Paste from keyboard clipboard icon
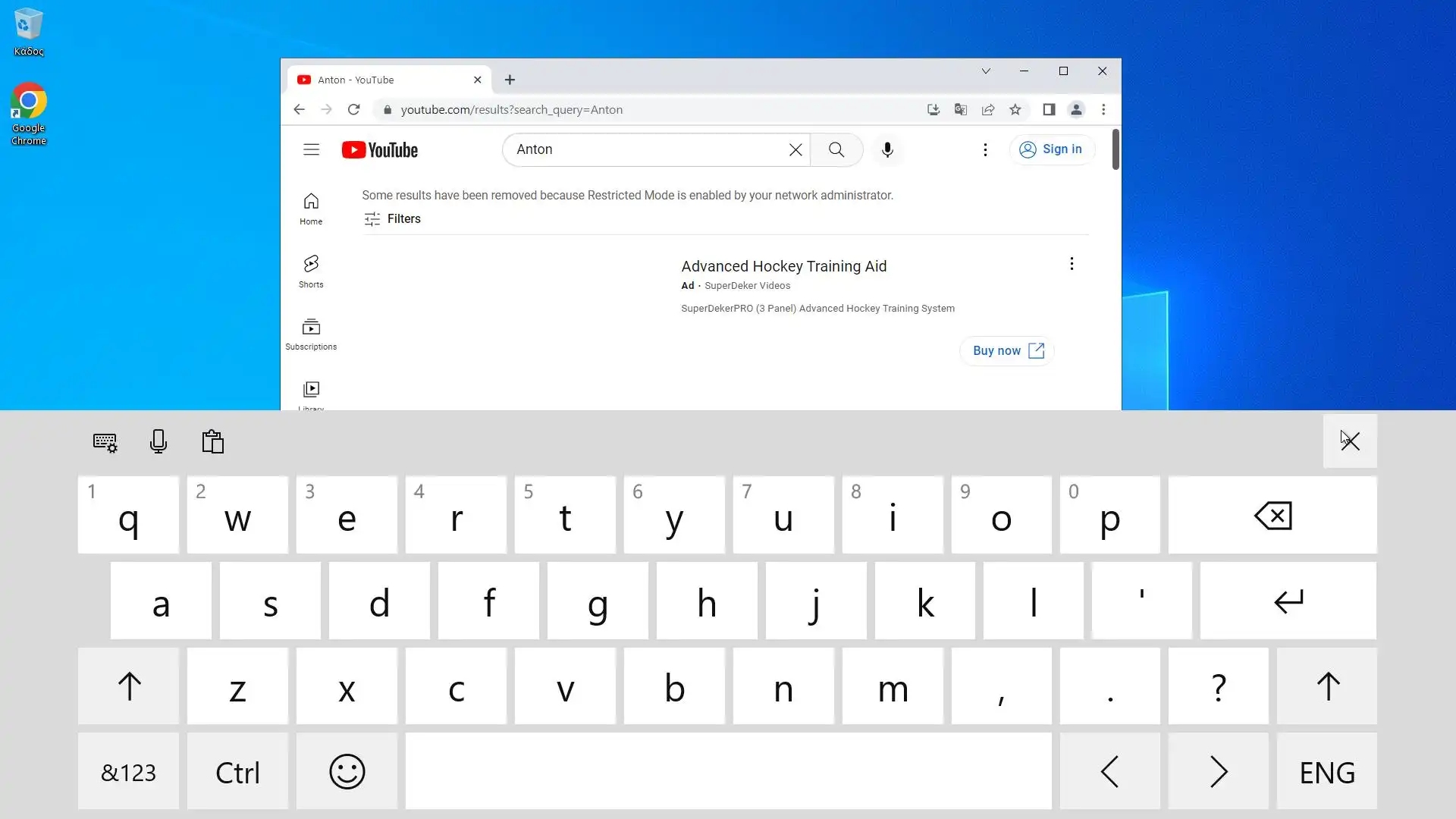The height and width of the screenshot is (819, 1456). coord(213,441)
